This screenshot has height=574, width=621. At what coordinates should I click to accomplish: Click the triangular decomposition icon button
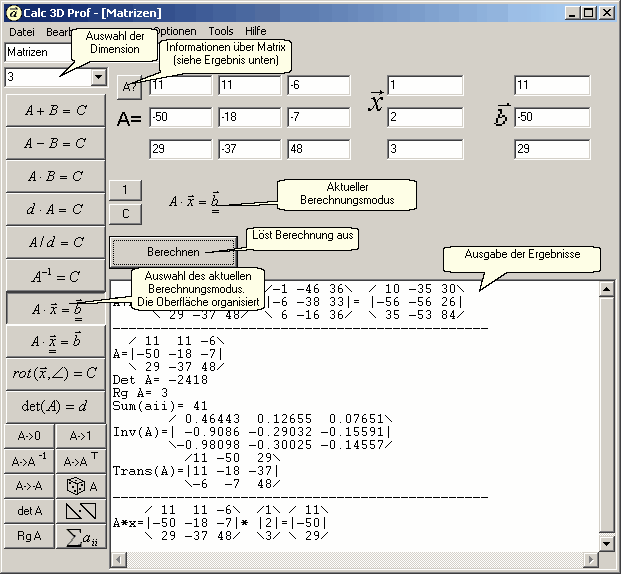coord(80,510)
